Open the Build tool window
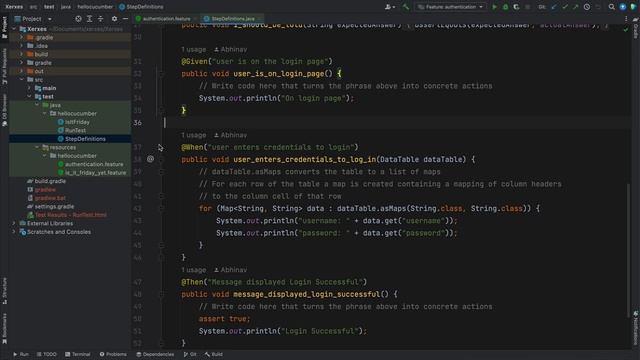 213,354
